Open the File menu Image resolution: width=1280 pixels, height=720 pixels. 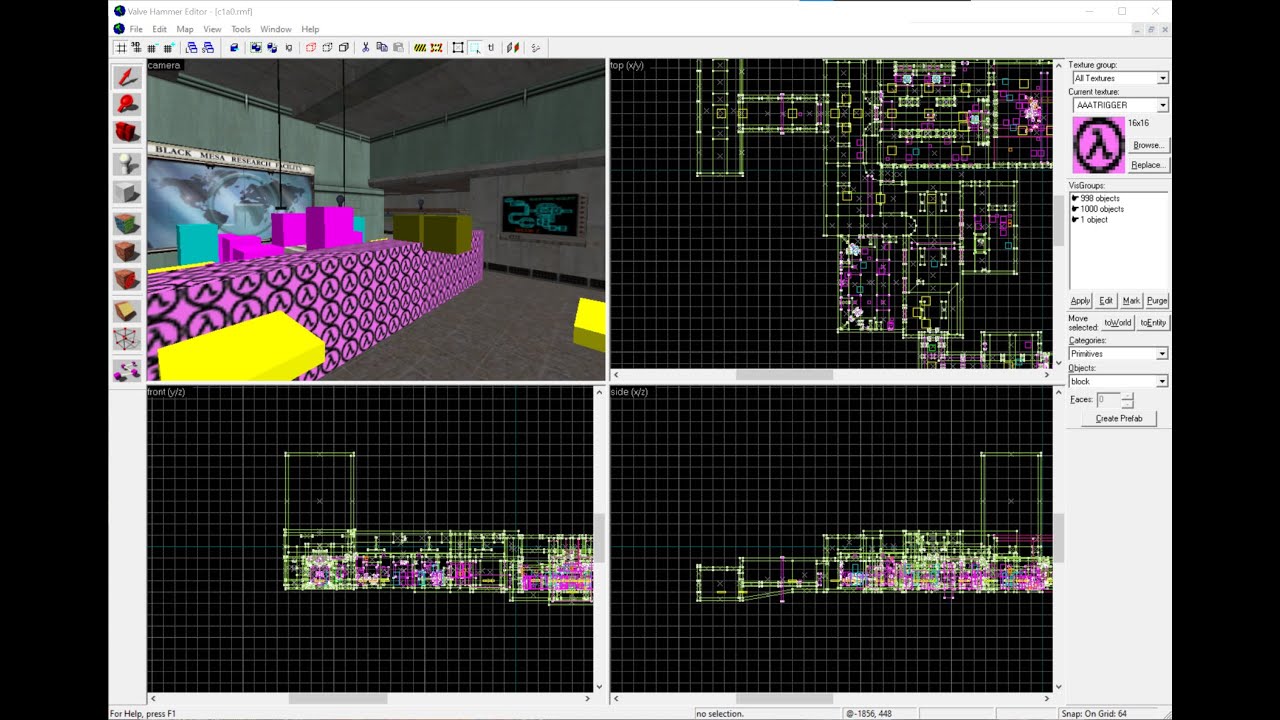136,29
